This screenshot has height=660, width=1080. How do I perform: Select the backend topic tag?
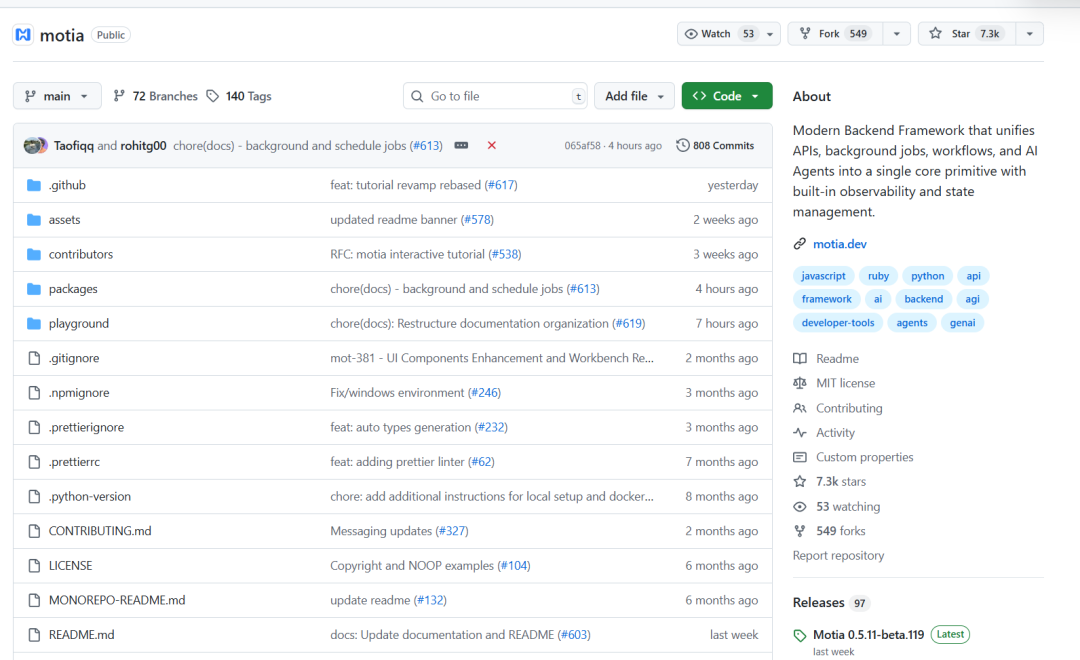(x=923, y=299)
